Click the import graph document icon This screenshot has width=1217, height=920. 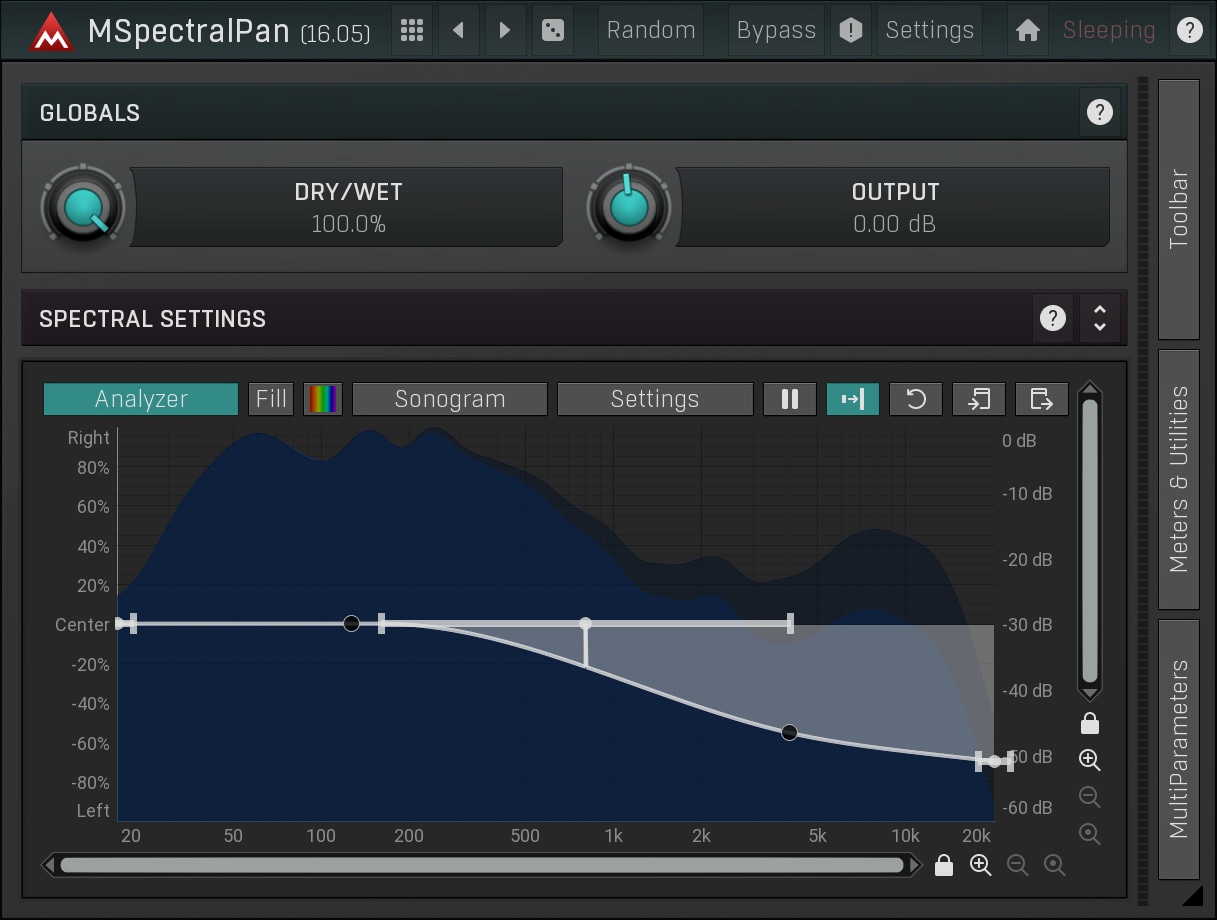[x=979, y=399]
